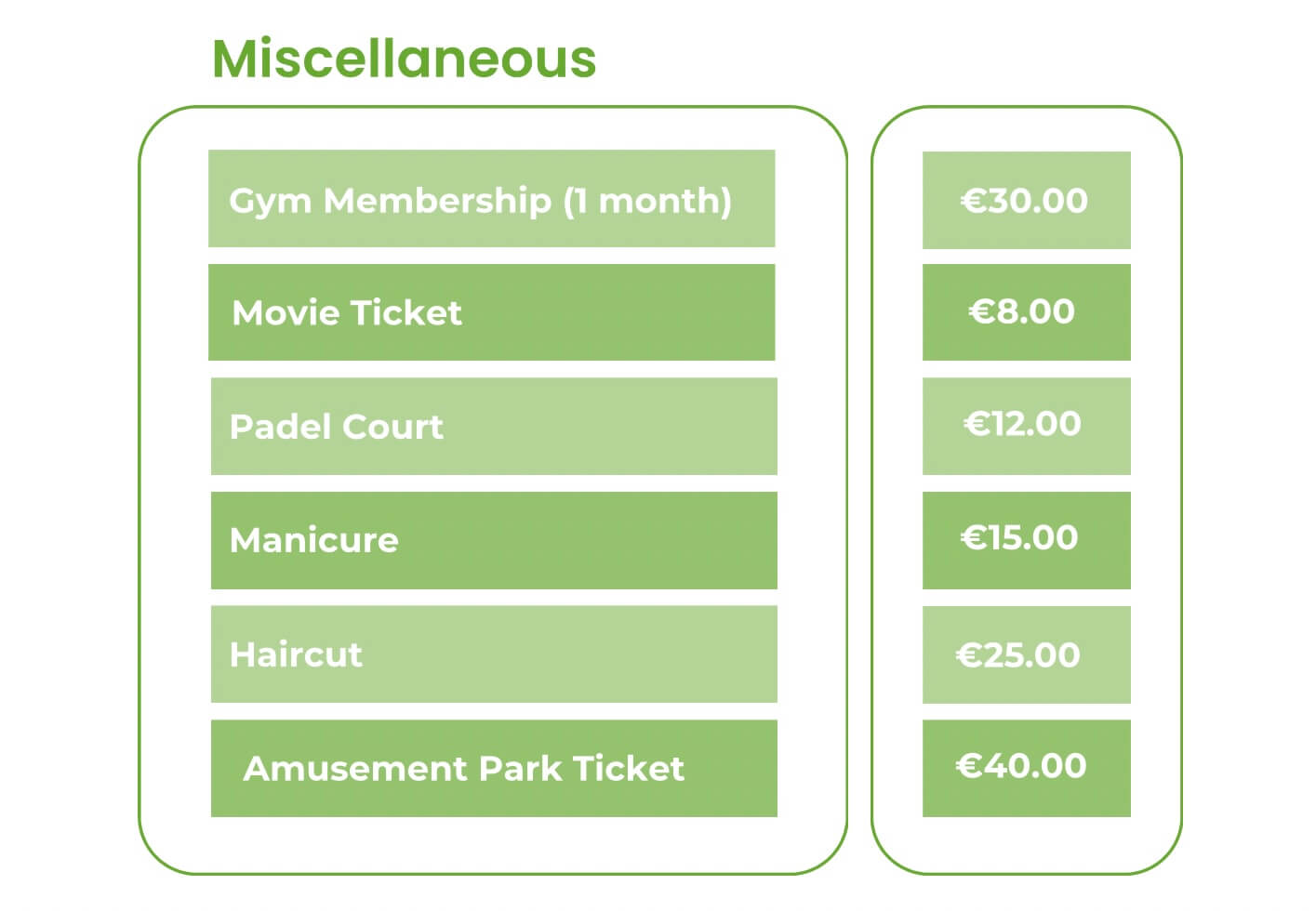Select the Manicure row
This screenshot has width=1316, height=911.
[494, 540]
